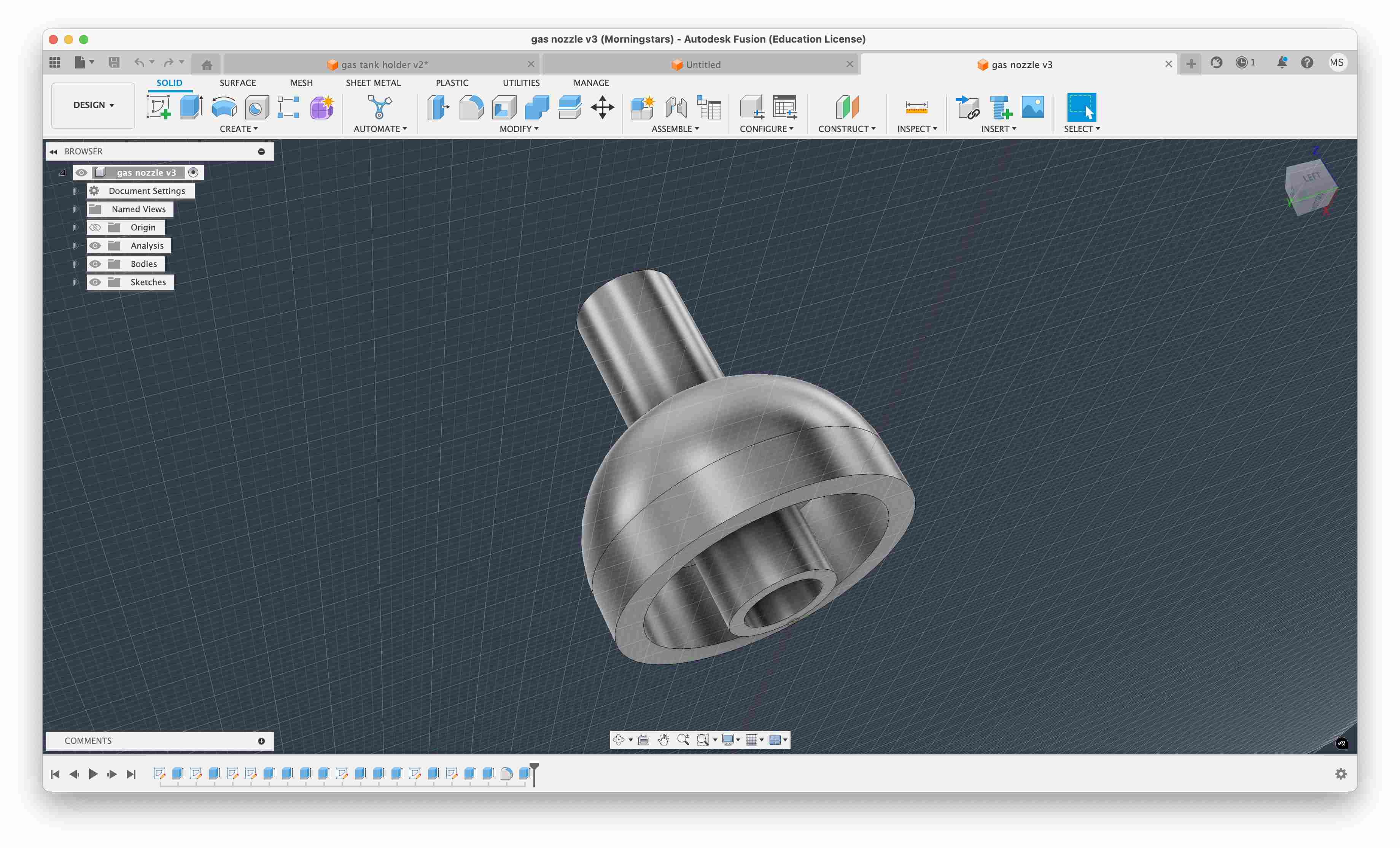
Task: Choose the Hole tool icon
Action: 256,107
